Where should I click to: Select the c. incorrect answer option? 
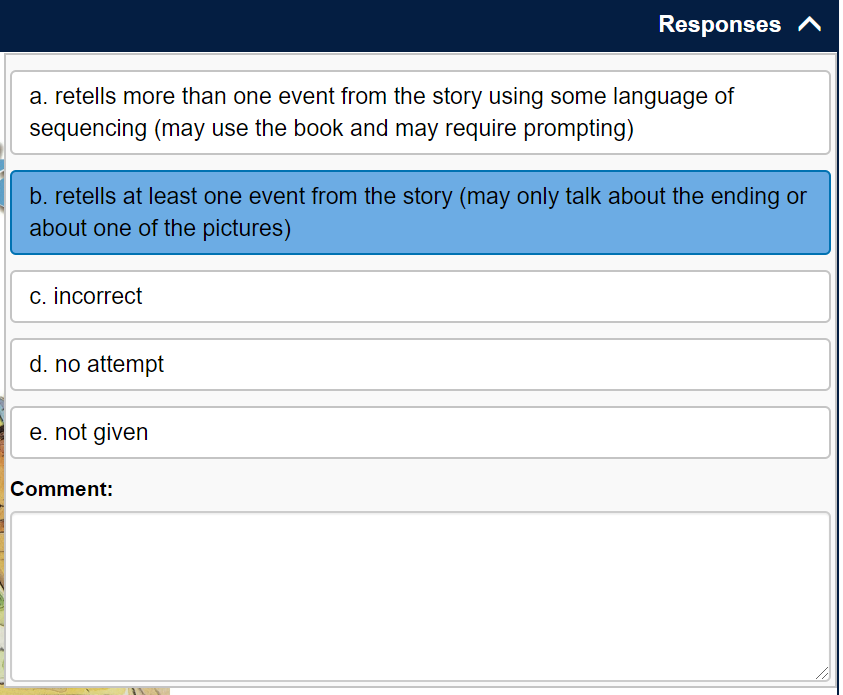[x=420, y=296]
